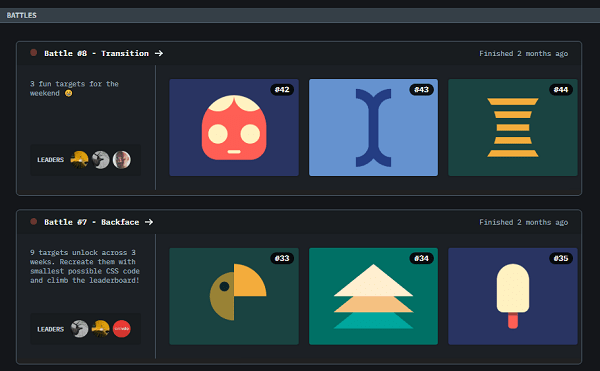View red third leader avatar in Battle #7

(x=122, y=329)
